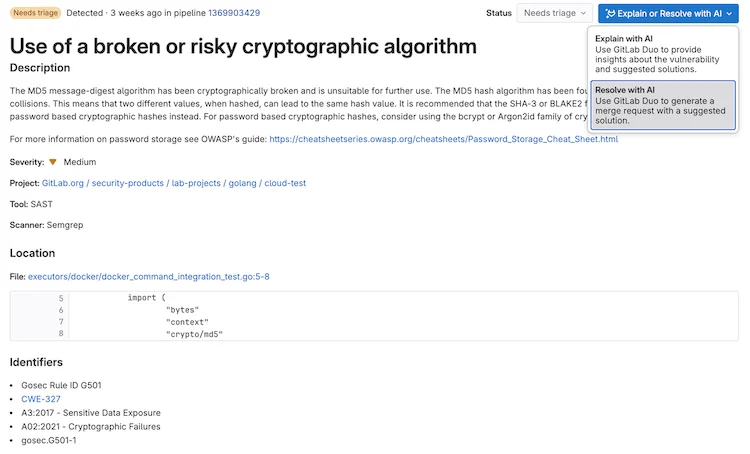Open the CWE-327 identifier link

[41, 399]
